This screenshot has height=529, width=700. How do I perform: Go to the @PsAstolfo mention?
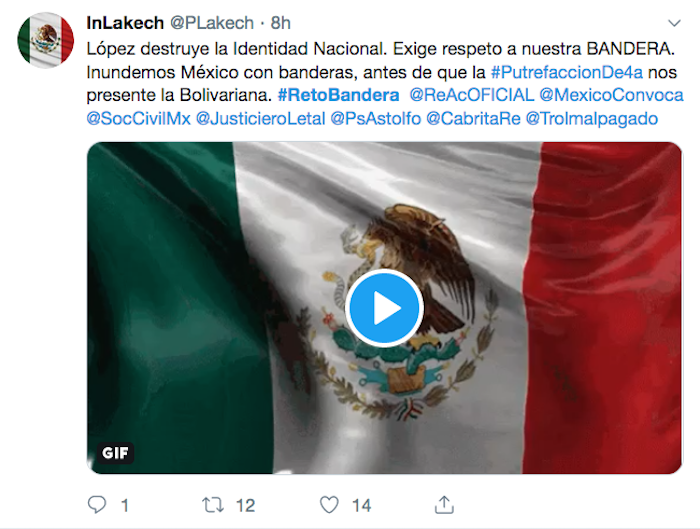375,119
